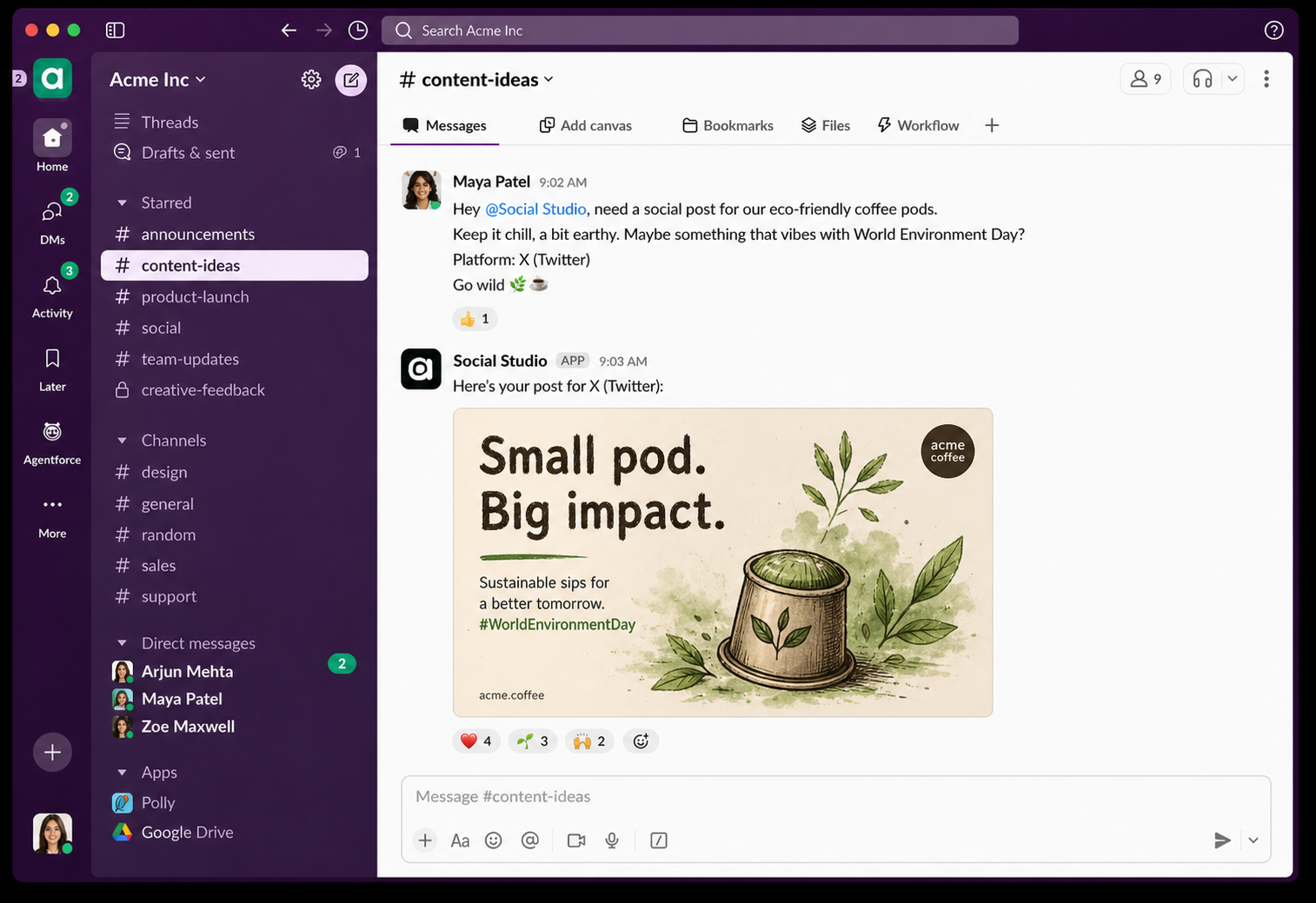Go forward with the right arrow
1316x903 pixels.
point(323,30)
